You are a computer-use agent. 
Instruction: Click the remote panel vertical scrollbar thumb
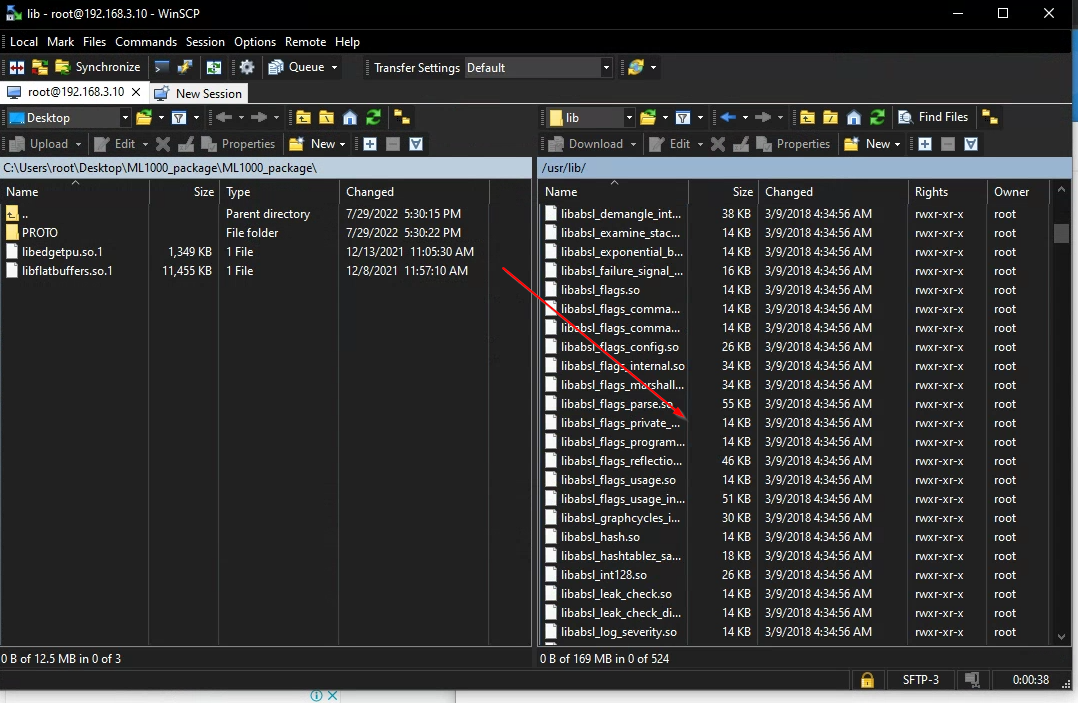[x=1062, y=232]
